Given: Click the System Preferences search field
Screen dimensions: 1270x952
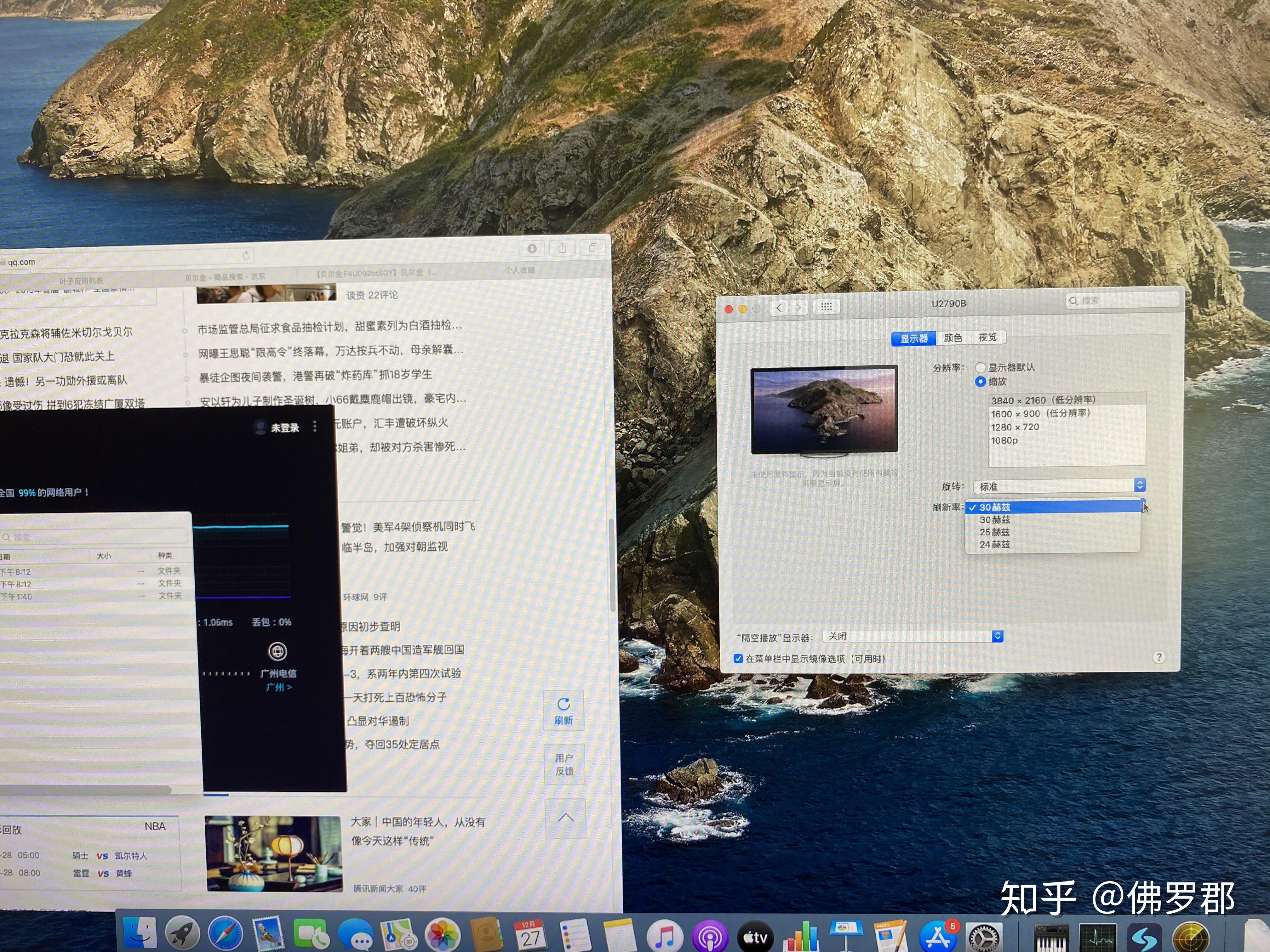Looking at the screenshot, I should tap(1123, 301).
